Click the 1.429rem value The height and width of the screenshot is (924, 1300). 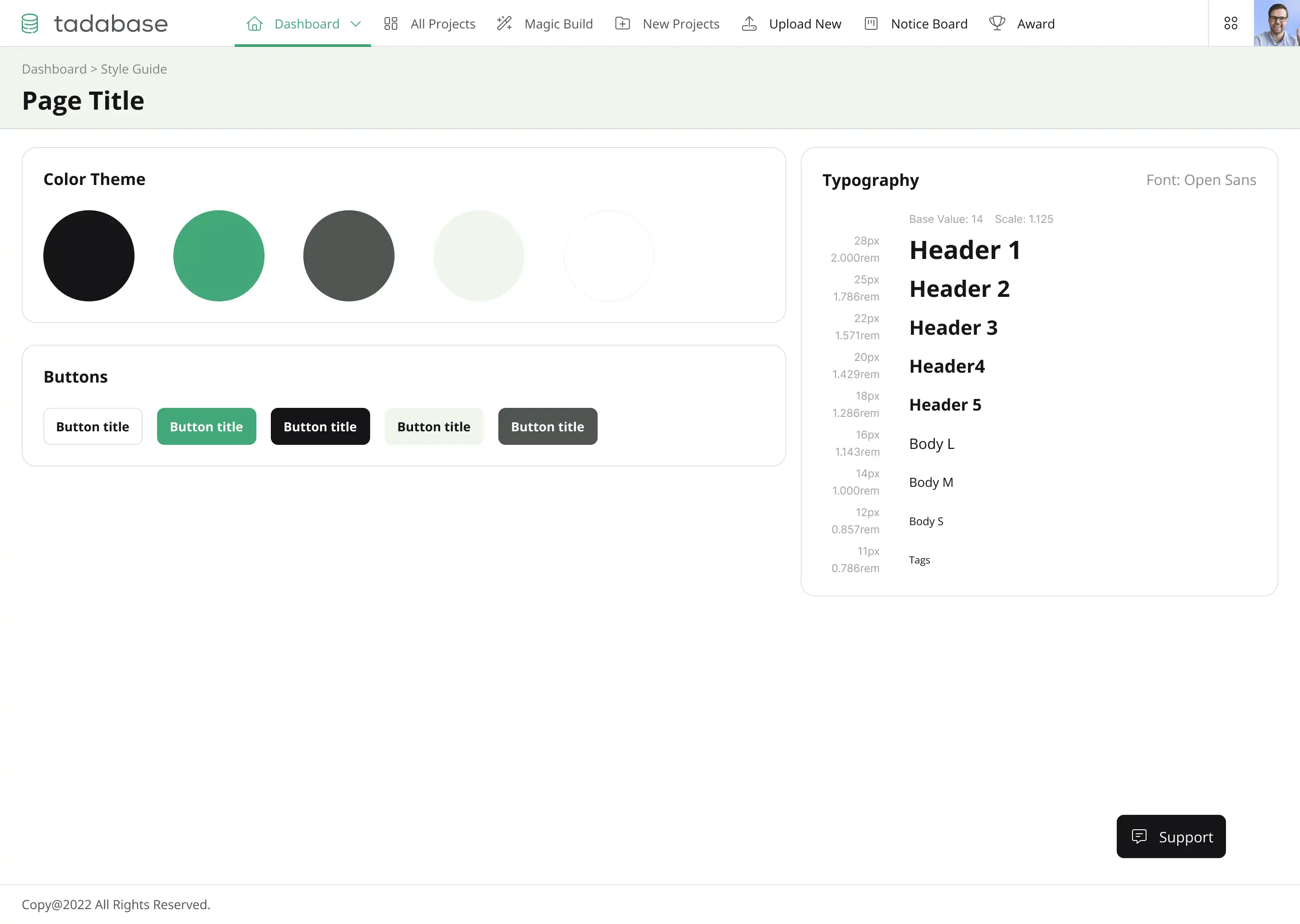click(x=855, y=374)
